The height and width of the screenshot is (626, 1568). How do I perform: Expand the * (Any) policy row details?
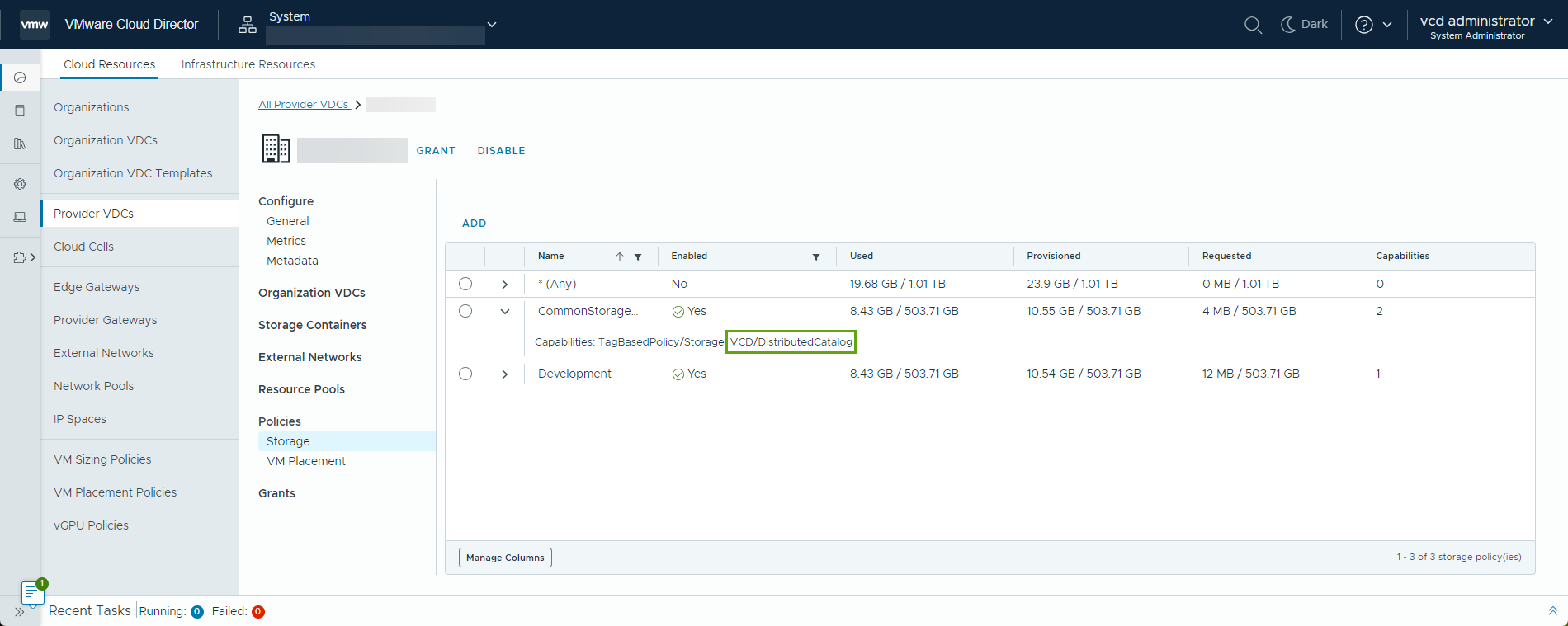(x=505, y=284)
